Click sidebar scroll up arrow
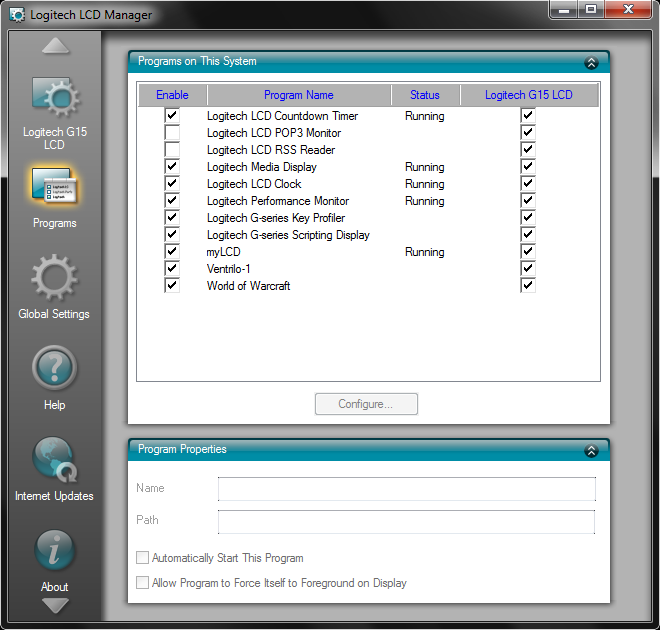The image size is (660, 630). pos(56,46)
